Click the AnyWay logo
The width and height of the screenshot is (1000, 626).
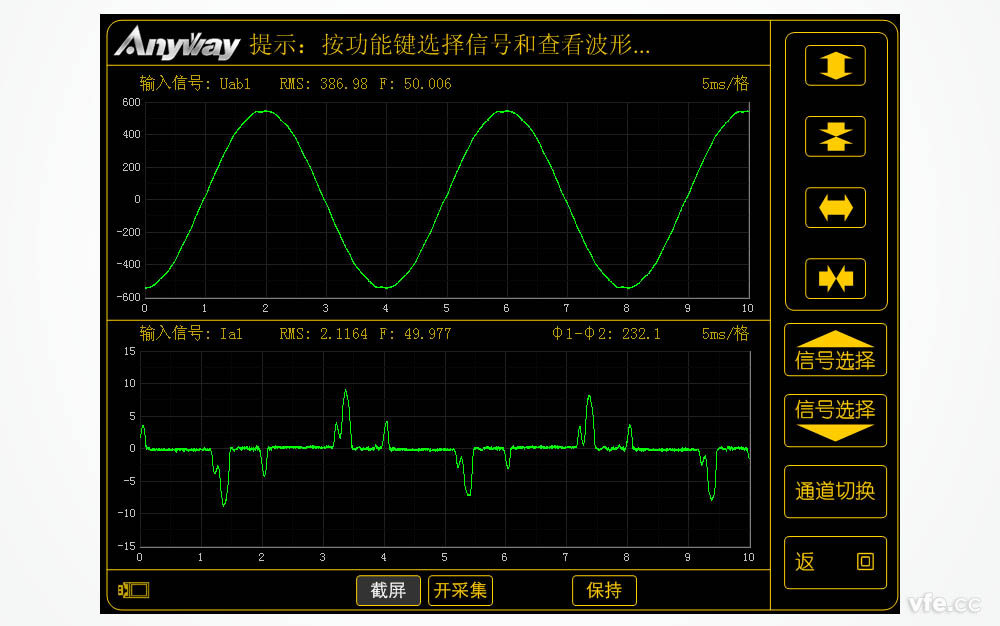click(x=178, y=44)
